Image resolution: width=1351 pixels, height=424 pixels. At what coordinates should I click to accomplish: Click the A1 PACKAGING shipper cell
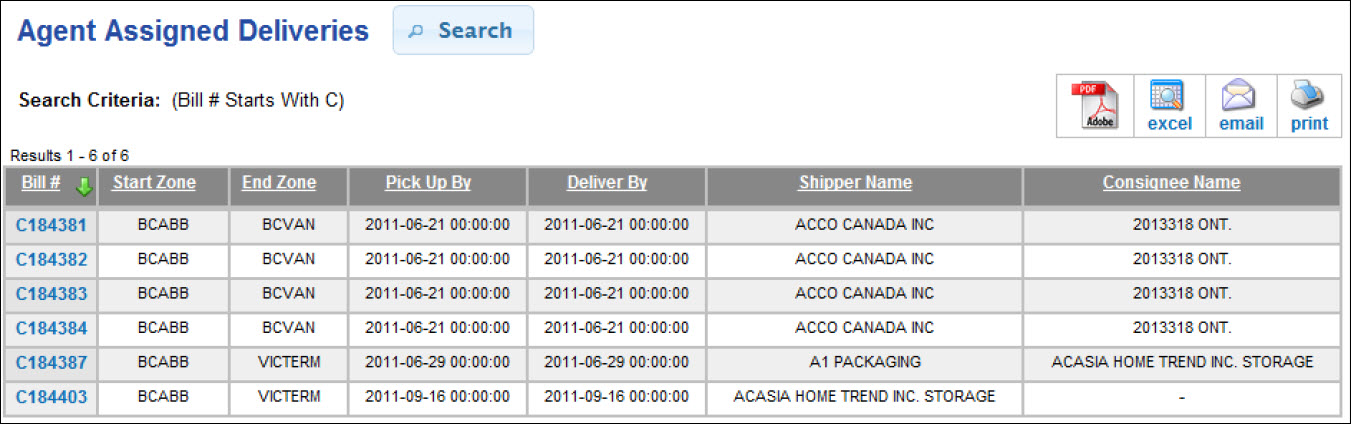(864, 362)
